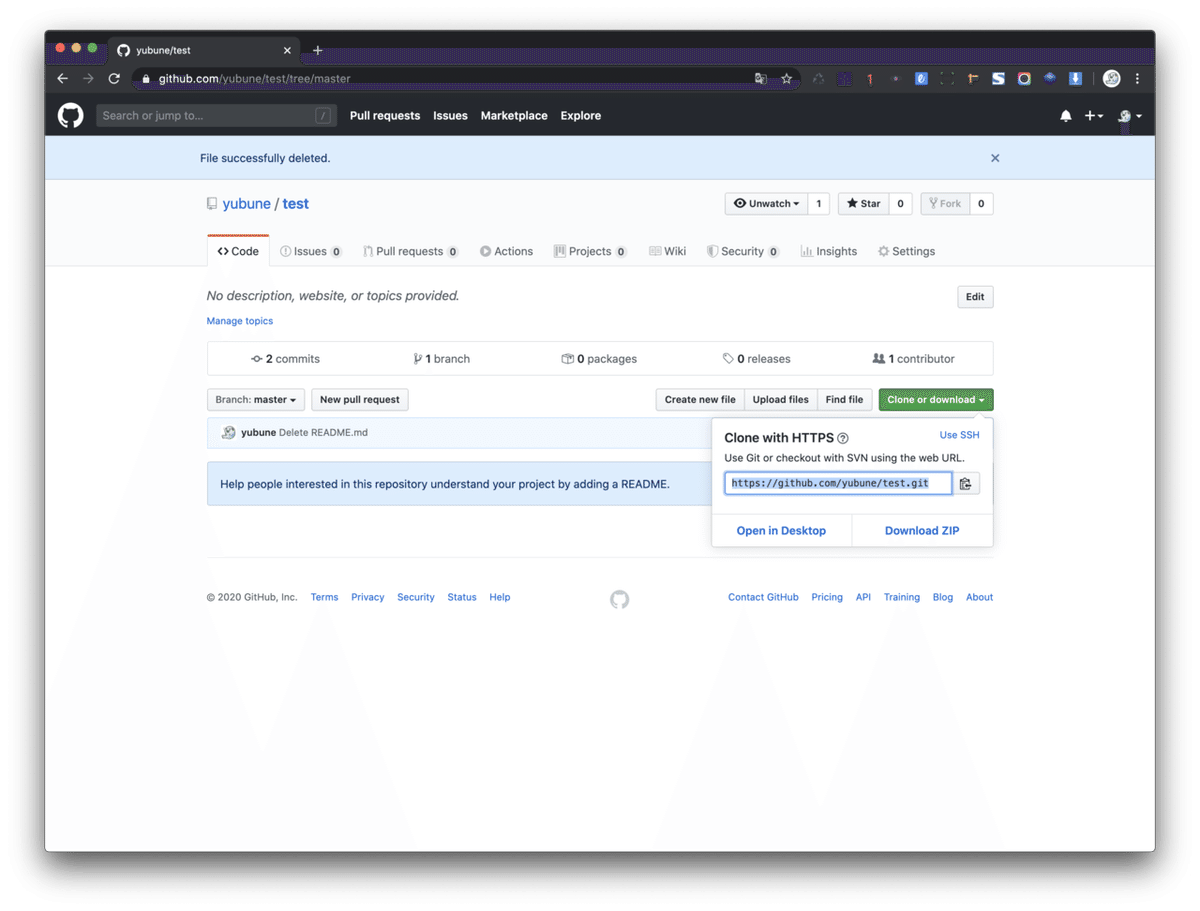Click Find file
Viewport: 1200px width, 911px height.
click(x=844, y=400)
